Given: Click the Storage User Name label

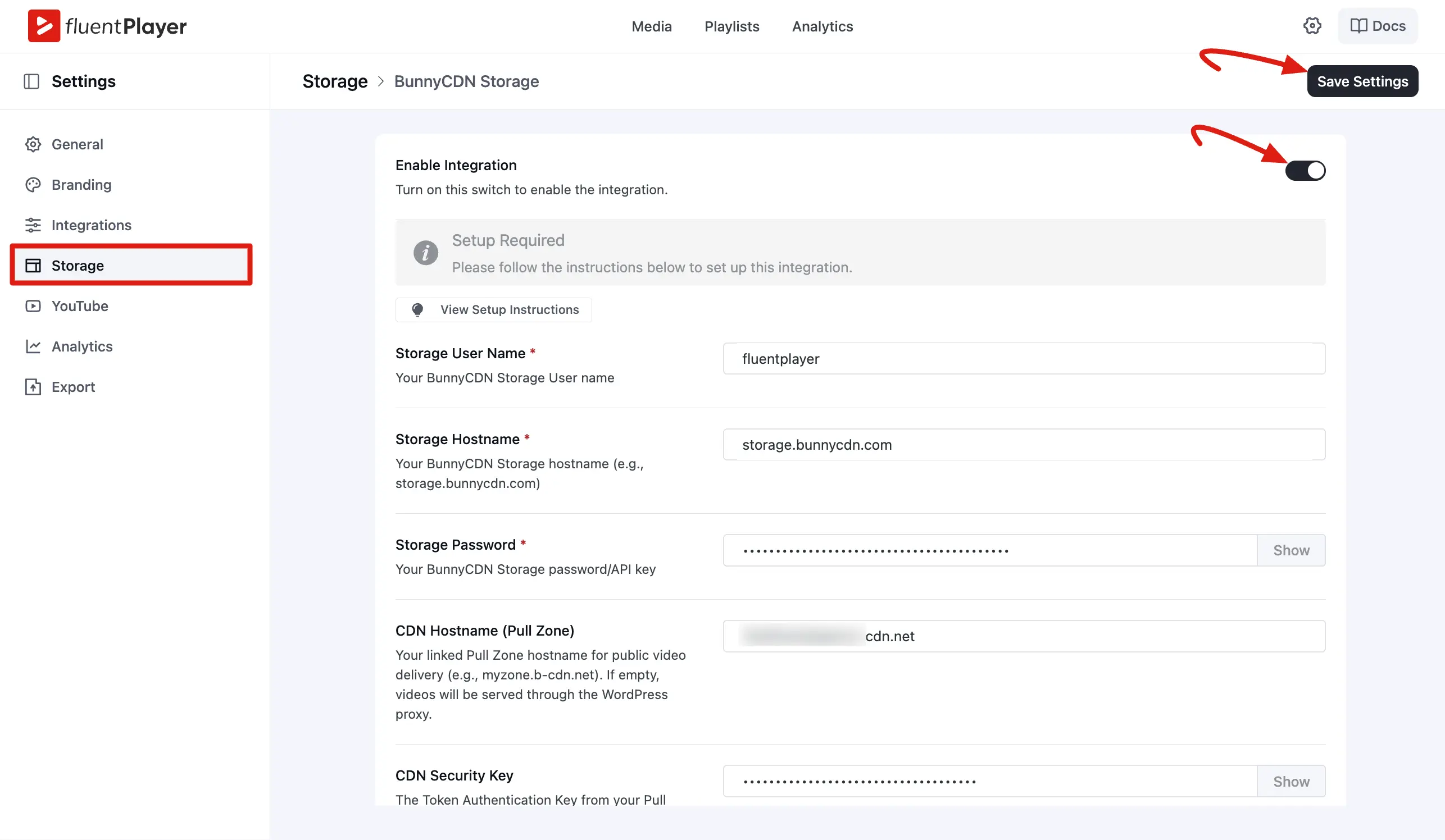Looking at the screenshot, I should [460, 353].
